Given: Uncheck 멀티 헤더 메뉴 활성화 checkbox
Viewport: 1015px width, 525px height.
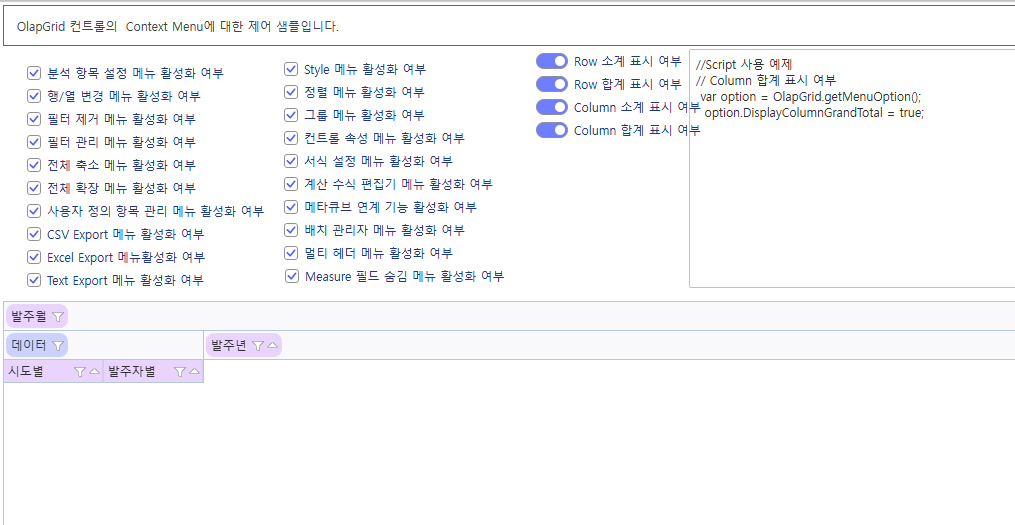Looking at the screenshot, I should [291, 252].
